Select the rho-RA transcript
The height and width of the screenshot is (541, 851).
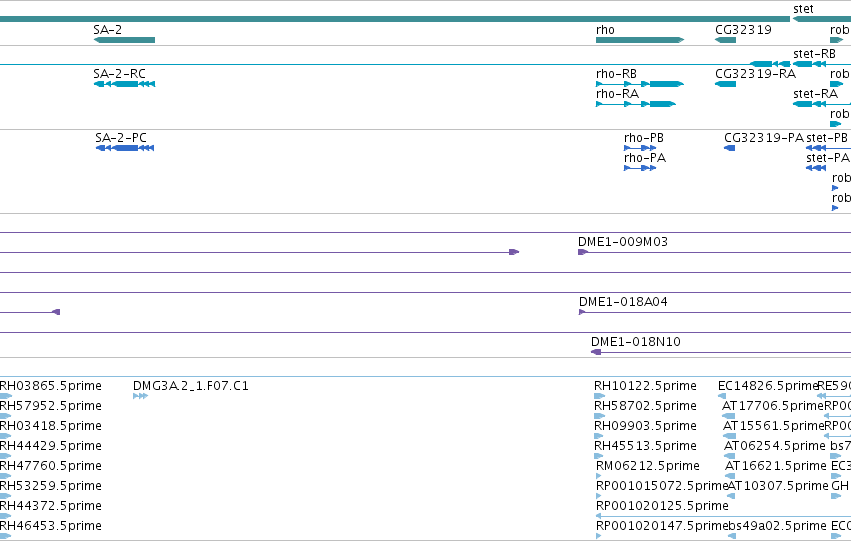(x=636, y=104)
